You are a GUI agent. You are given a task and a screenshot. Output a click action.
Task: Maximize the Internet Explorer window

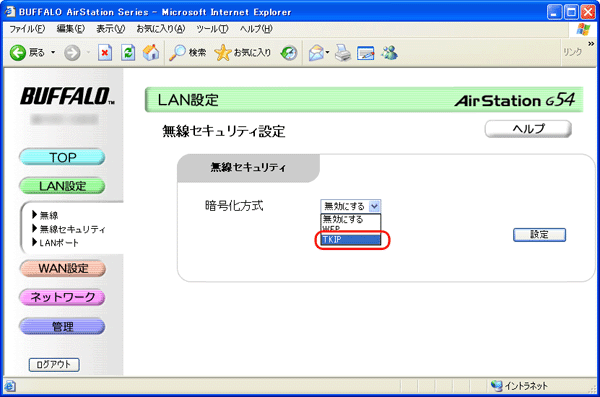[571, 12]
